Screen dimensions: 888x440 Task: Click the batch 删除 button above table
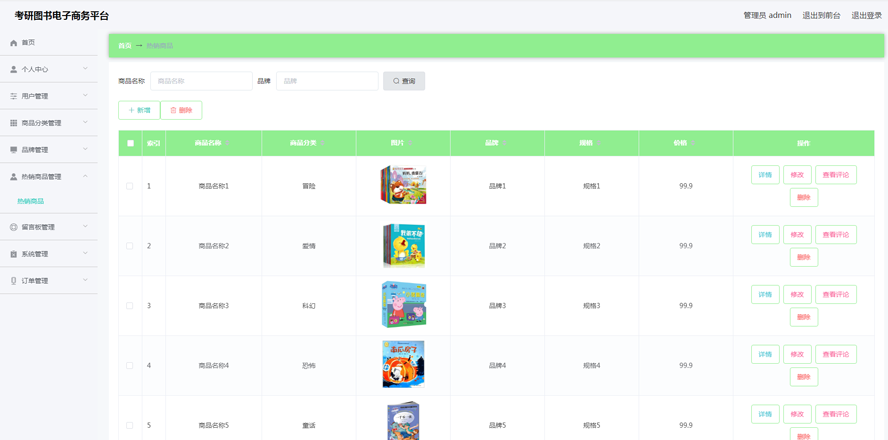(x=181, y=110)
